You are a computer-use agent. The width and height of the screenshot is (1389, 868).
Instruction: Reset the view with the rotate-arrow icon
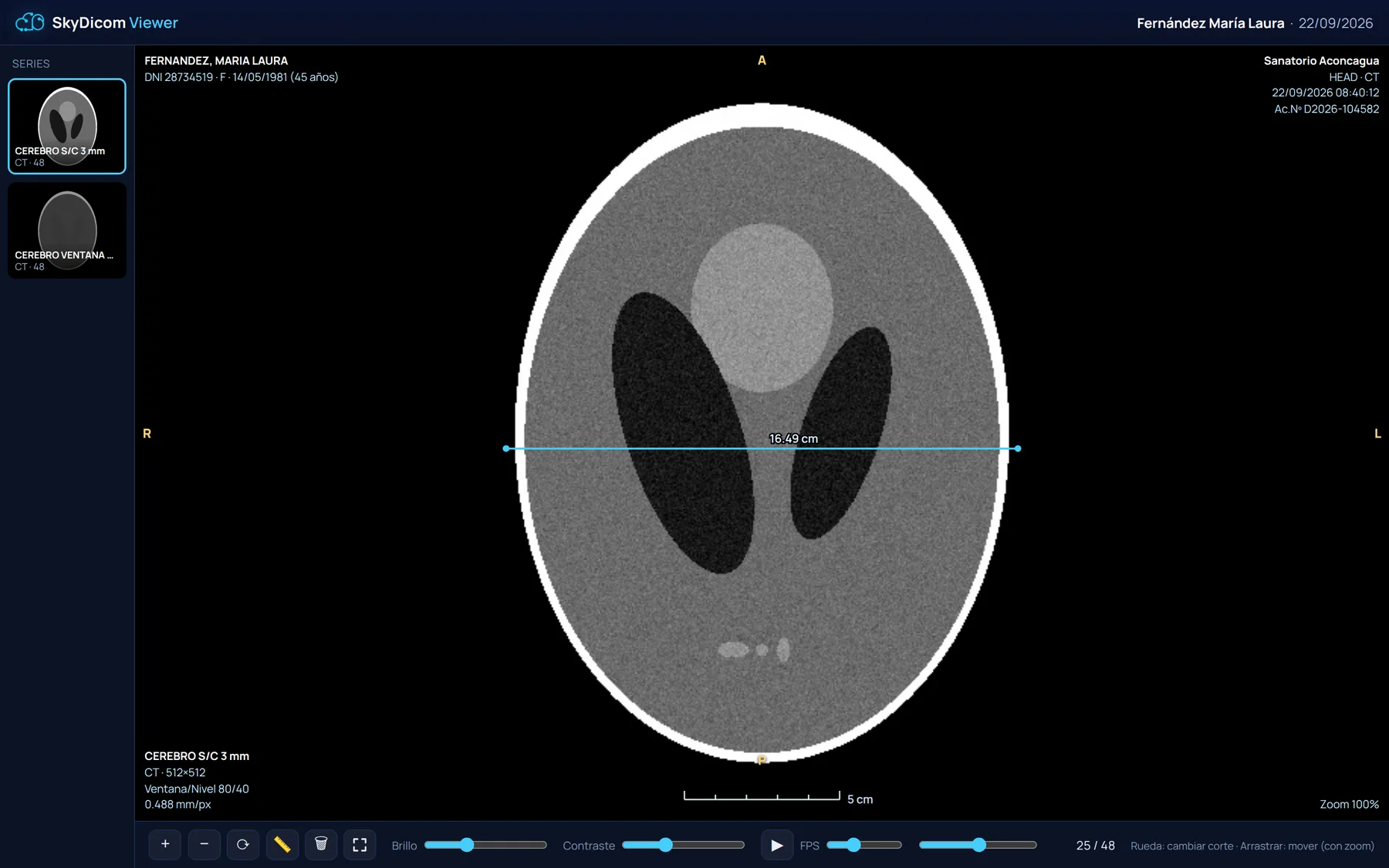point(243,845)
